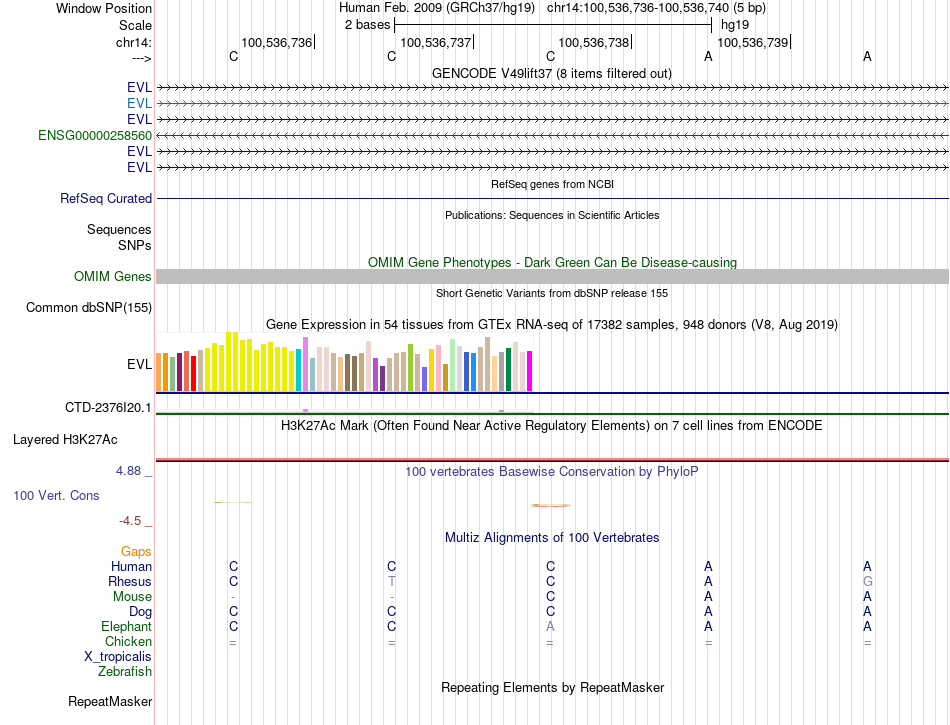950x725 pixels.
Task: Select the light blue EVL transcript label
Action: [x=139, y=104]
